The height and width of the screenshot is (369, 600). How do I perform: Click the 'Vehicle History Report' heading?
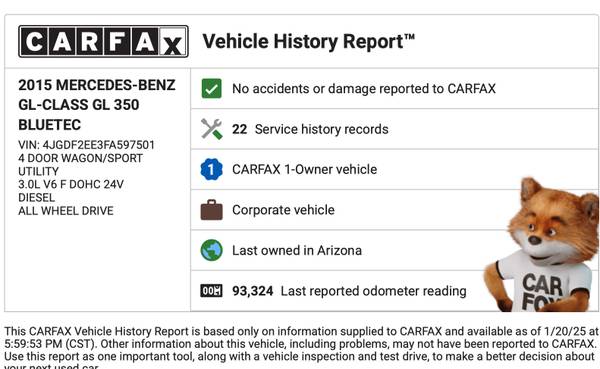[308, 41]
